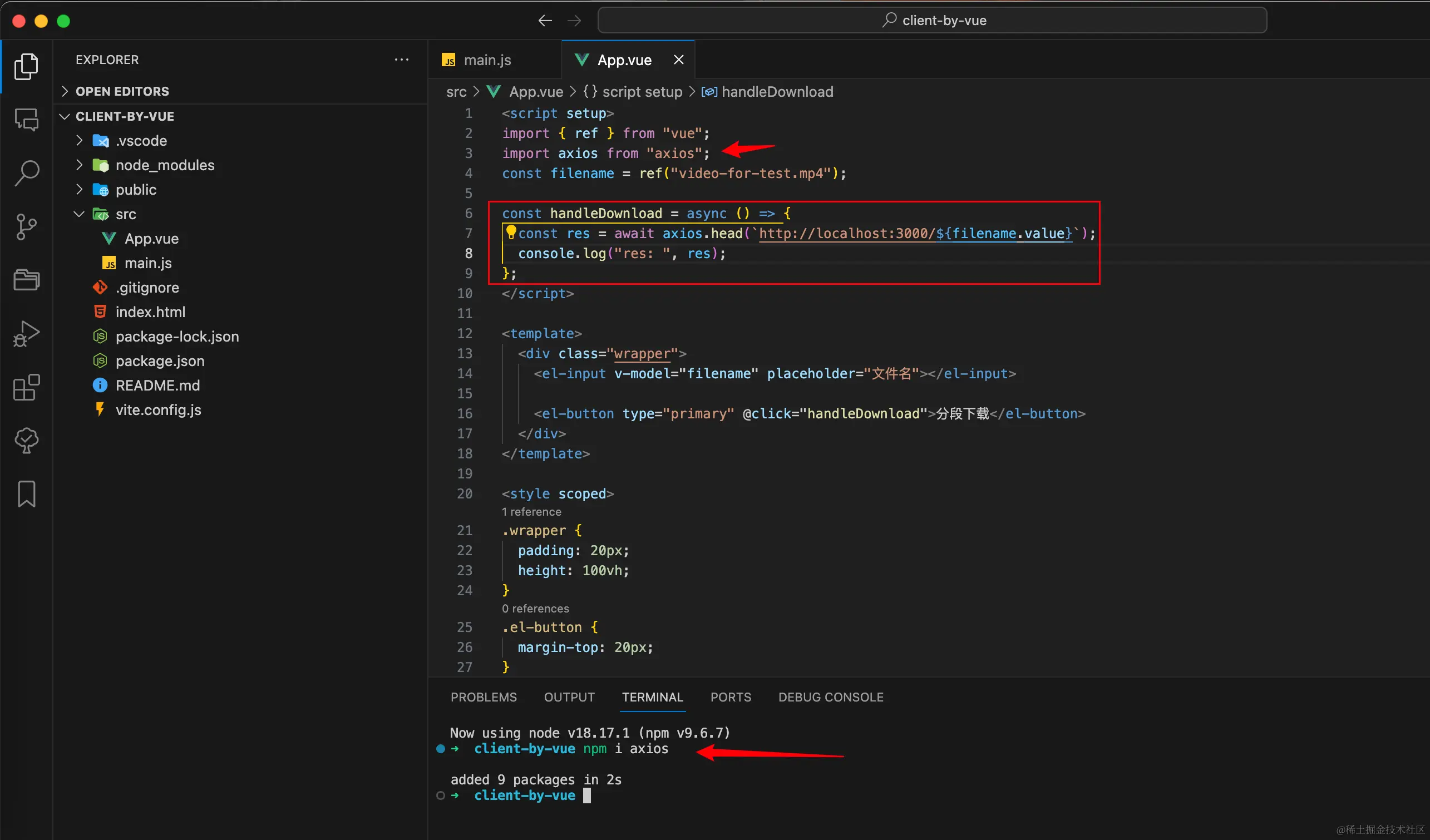
Task: Open the Bookmarks view icon
Action: [x=26, y=494]
